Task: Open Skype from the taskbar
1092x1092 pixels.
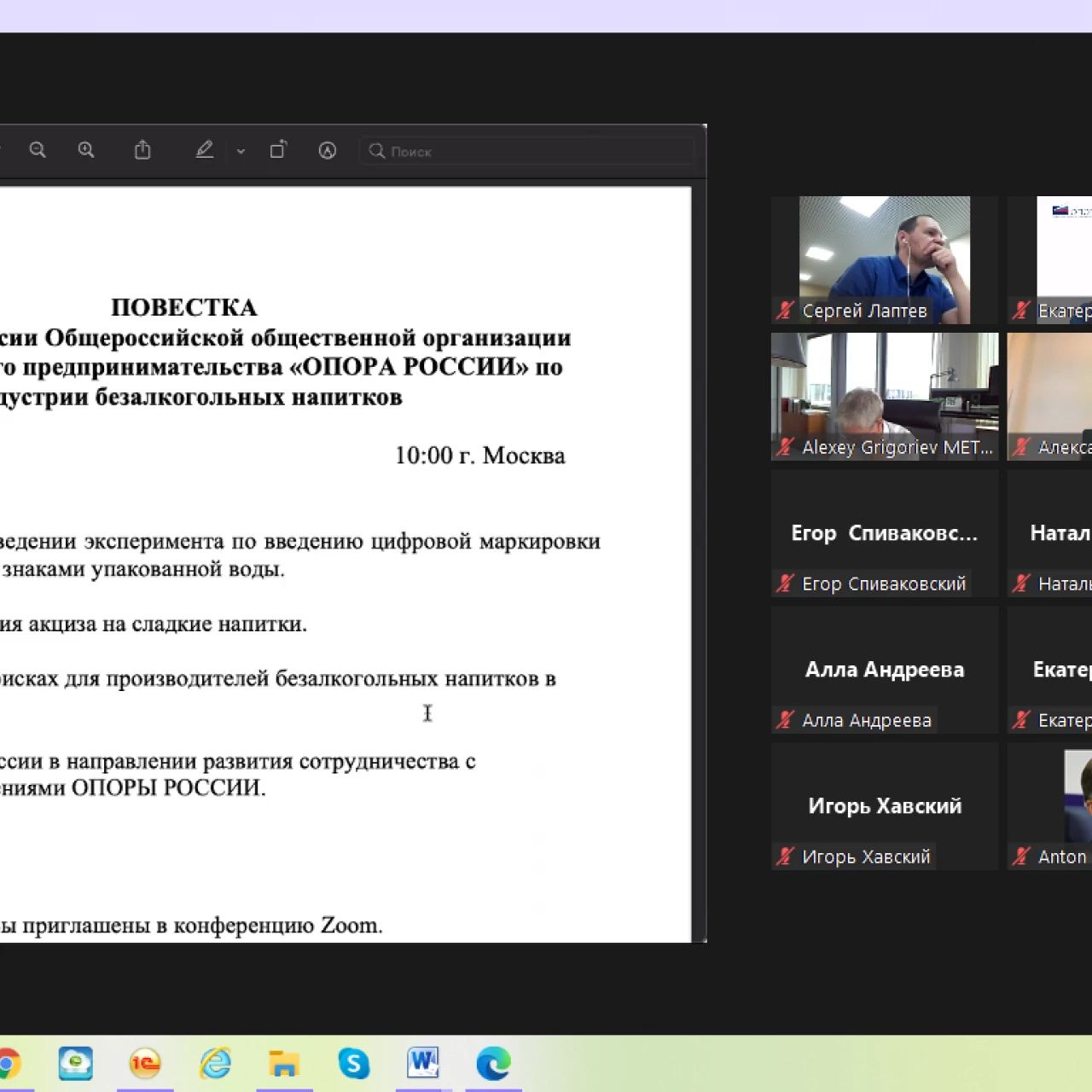Action: 354,1064
